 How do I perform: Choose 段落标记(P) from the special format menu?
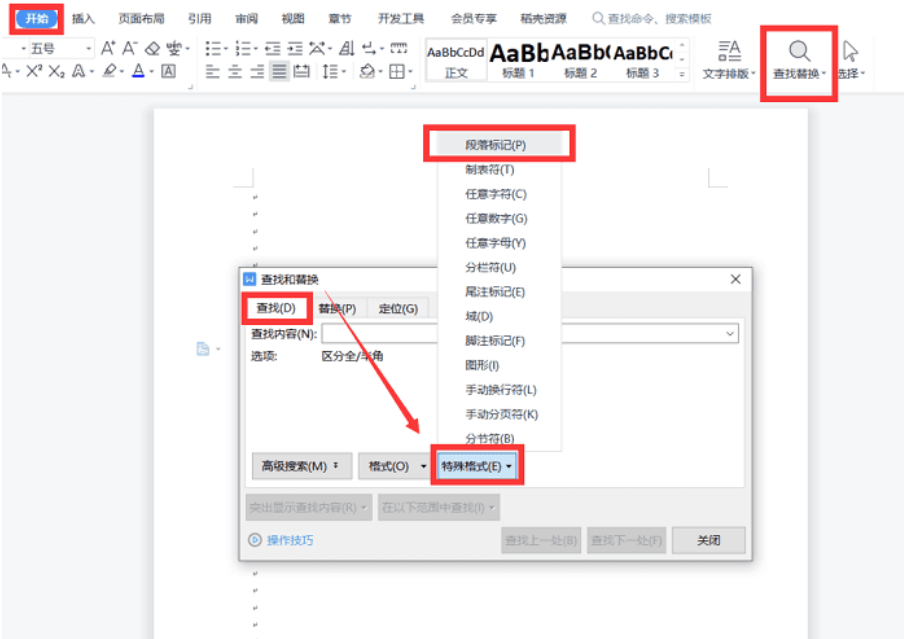[496, 145]
